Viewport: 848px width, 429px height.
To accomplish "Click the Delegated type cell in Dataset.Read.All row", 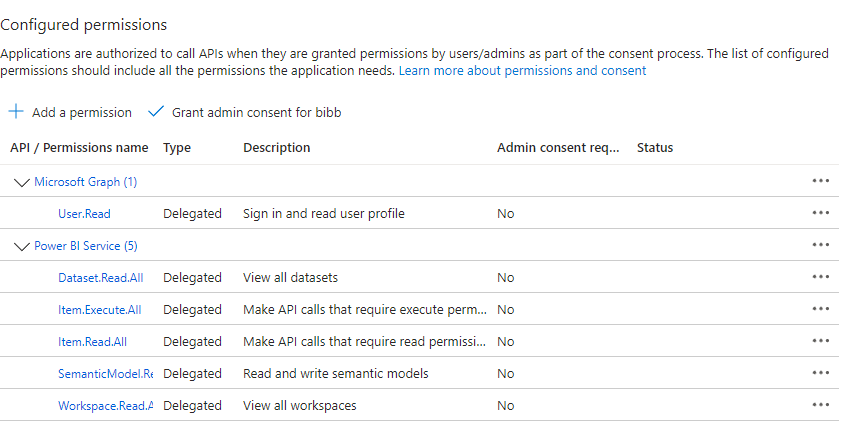I will [193, 278].
